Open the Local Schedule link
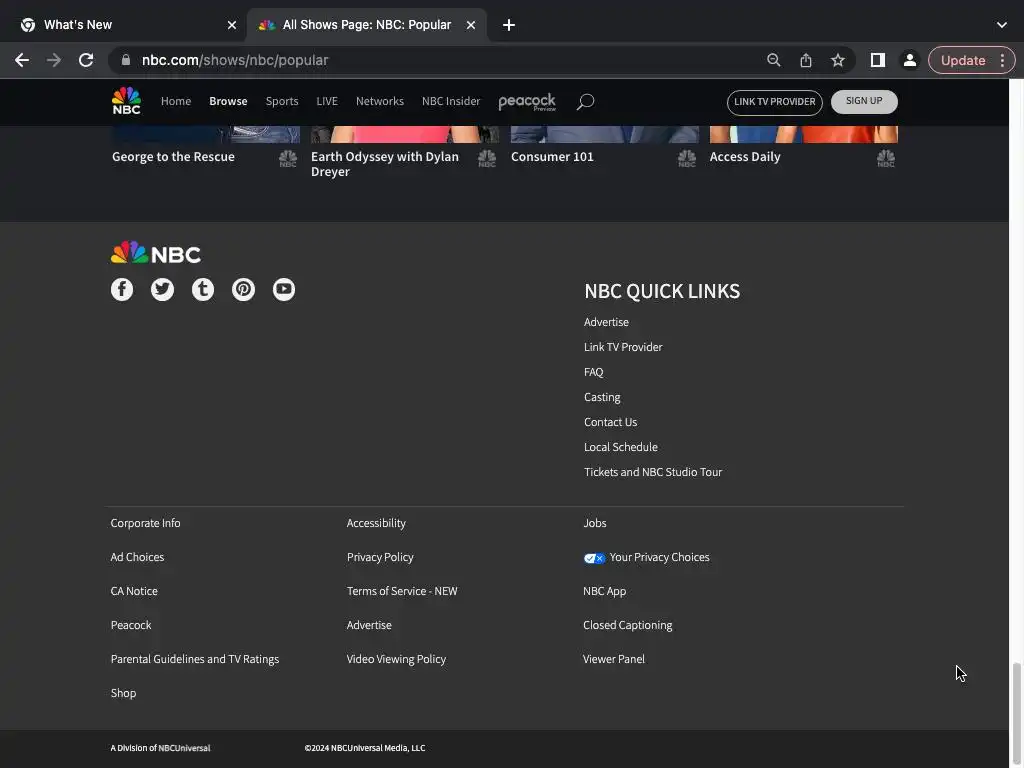 pyautogui.click(x=620, y=447)
